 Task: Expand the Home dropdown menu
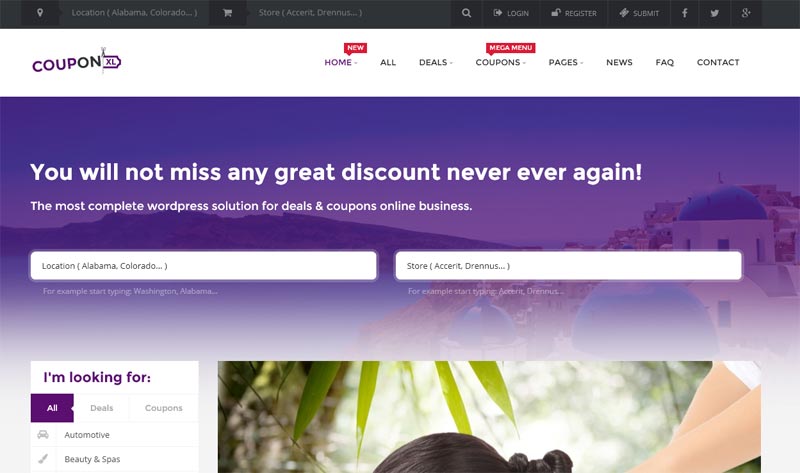(x=341, y=62)
